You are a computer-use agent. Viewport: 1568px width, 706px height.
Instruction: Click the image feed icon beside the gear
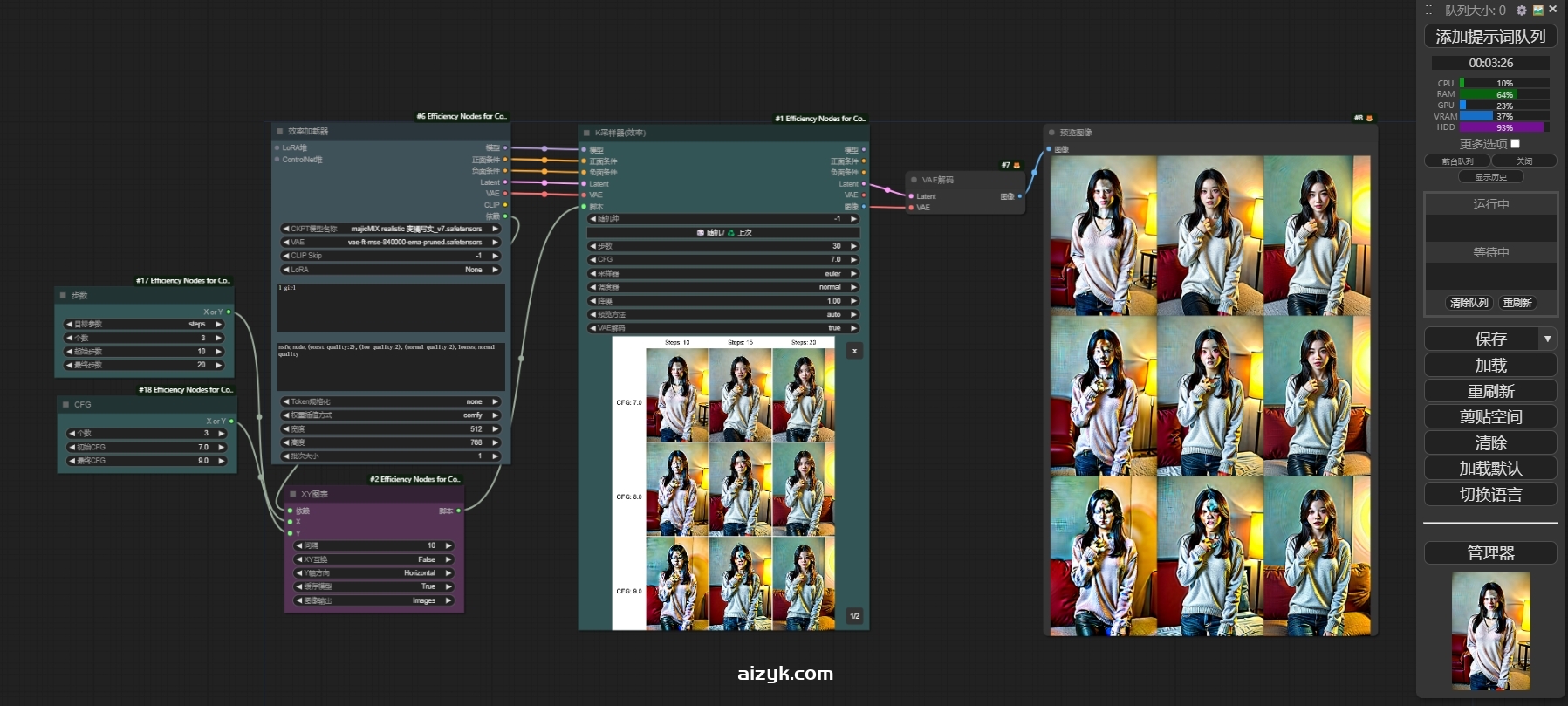1538,10
